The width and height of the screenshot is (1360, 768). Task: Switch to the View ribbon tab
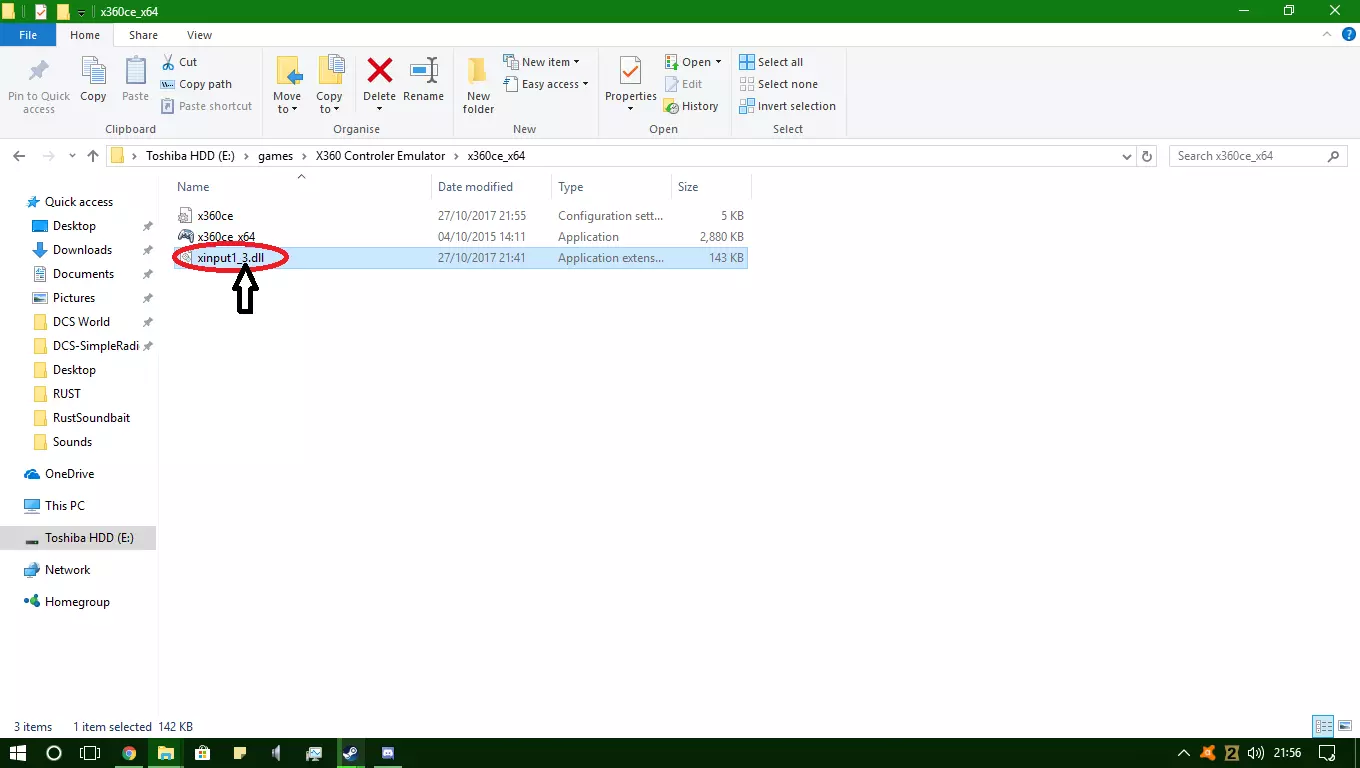199,35
